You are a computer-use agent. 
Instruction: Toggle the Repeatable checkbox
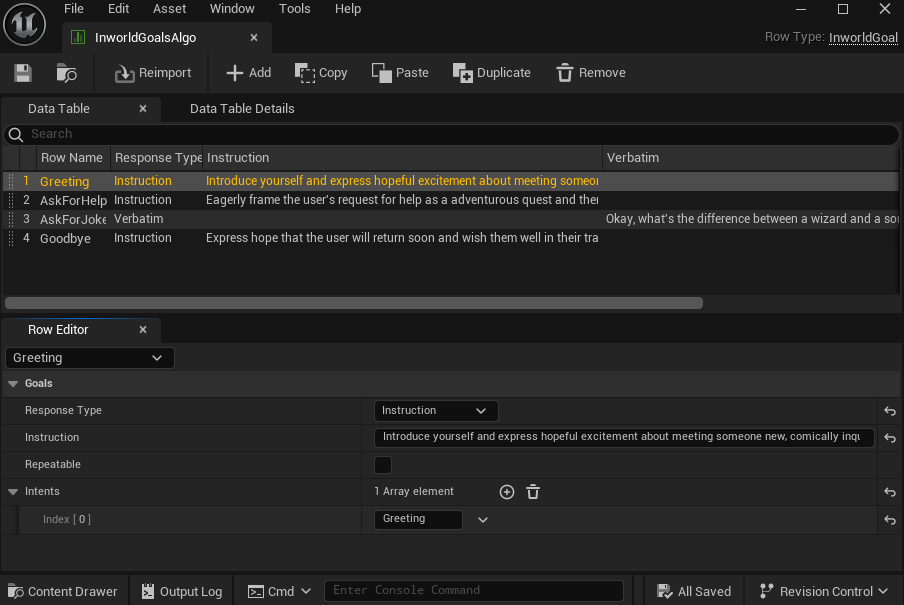click(x=383, y=465)
